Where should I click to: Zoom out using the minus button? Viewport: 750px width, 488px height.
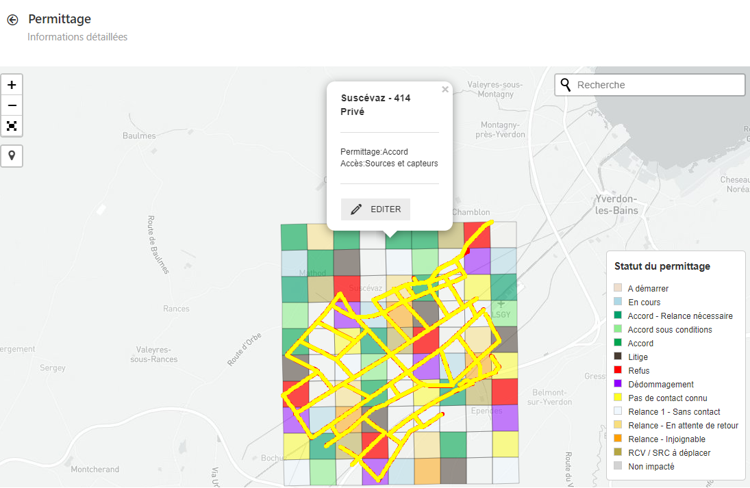(x=12, y=106)
